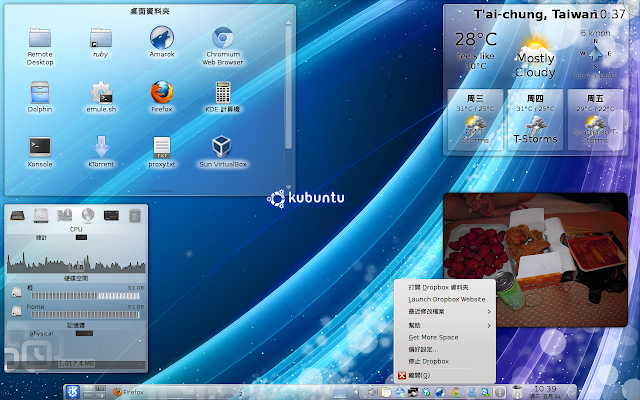This screenshot has height=400, width=640.
Task: Expand hidden system tray icons arrow
Action: pos(356,392)
